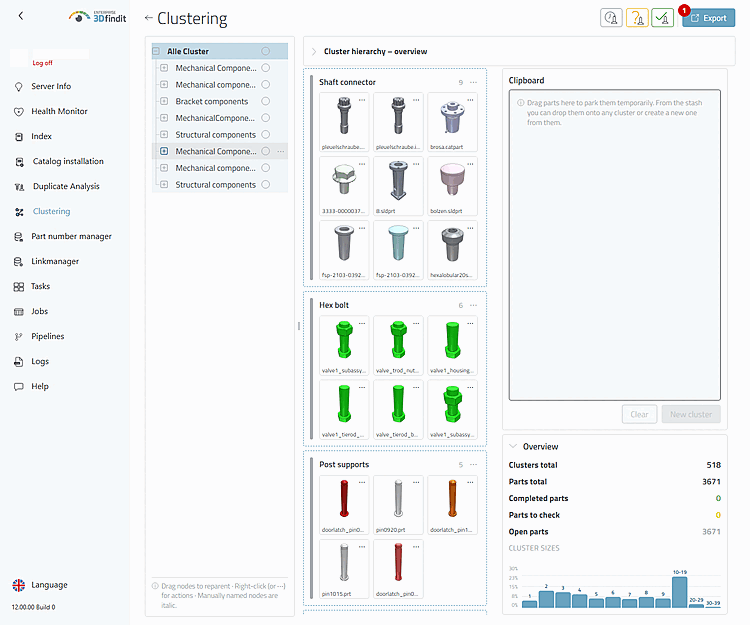750x625 pixels.
Task: Expand the MechanicalCompone... tree node
Action: [x=164, y=118]
